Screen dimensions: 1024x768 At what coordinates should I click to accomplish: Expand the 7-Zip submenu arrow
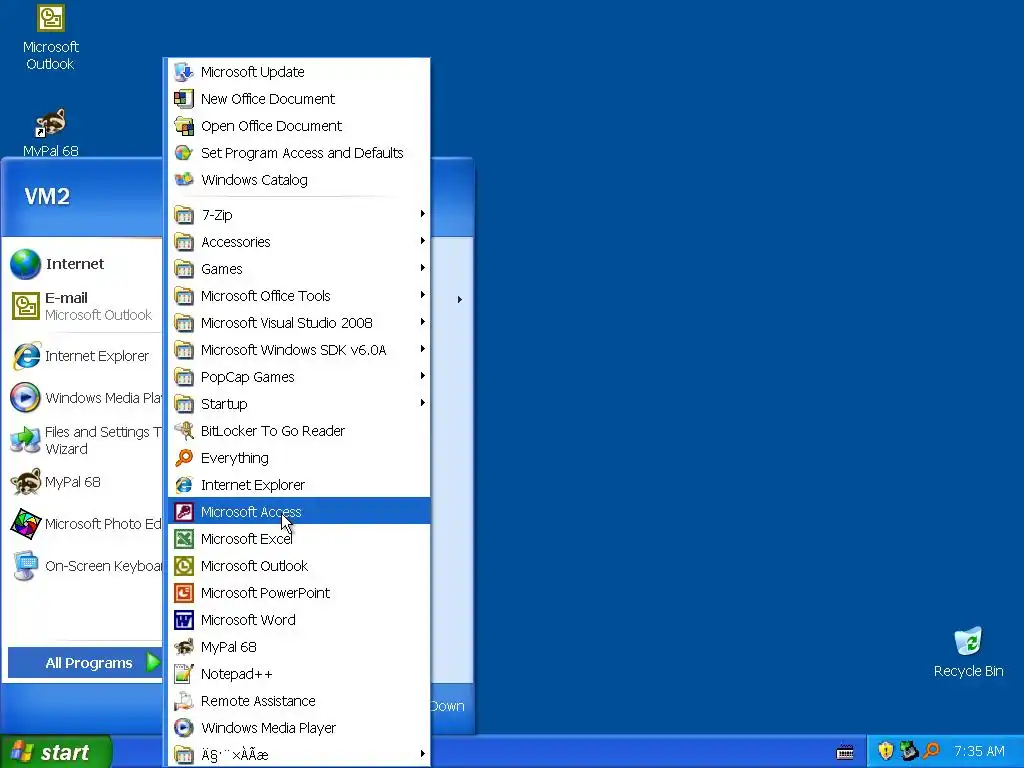[423, 214]
